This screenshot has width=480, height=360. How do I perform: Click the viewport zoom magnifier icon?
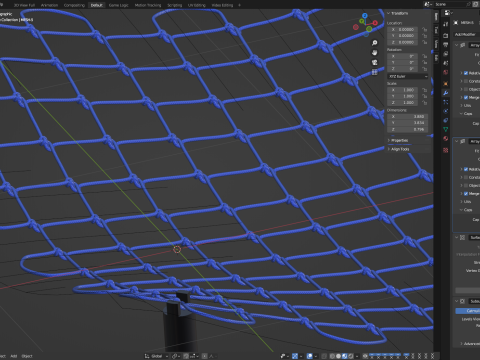tap(375, 43)
